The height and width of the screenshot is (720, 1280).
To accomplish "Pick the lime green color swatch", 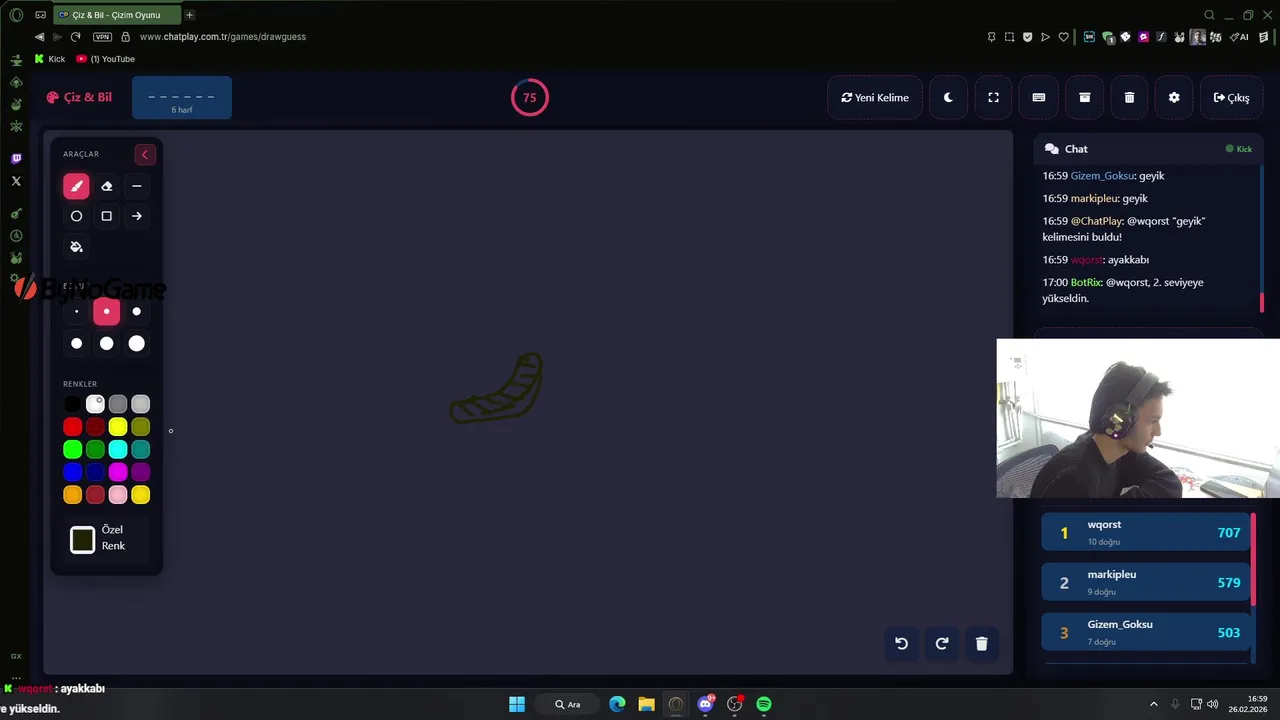I will coord(73,450).
